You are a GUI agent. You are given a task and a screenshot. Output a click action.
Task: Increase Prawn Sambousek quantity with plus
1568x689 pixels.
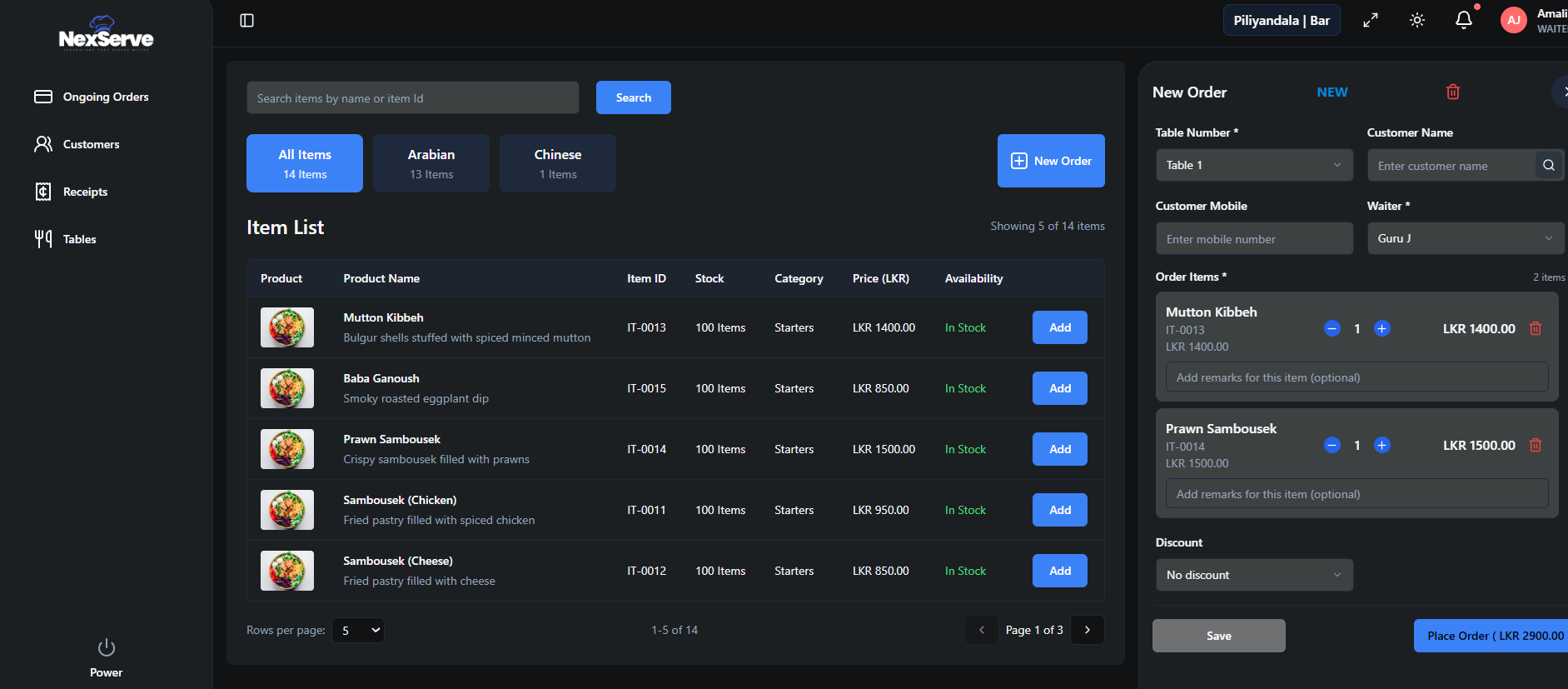(1381, 446)
